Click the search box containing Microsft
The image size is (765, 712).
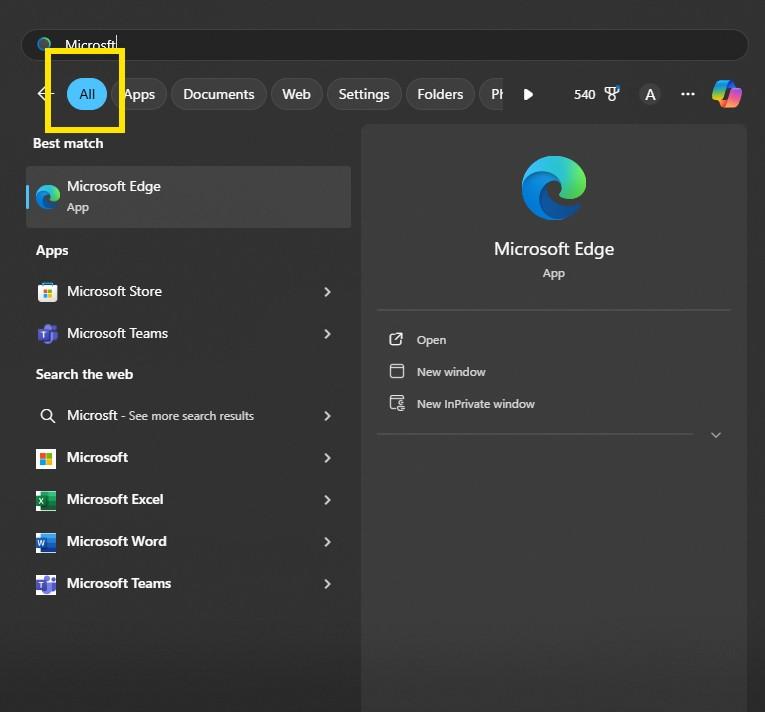pos(385,45)
